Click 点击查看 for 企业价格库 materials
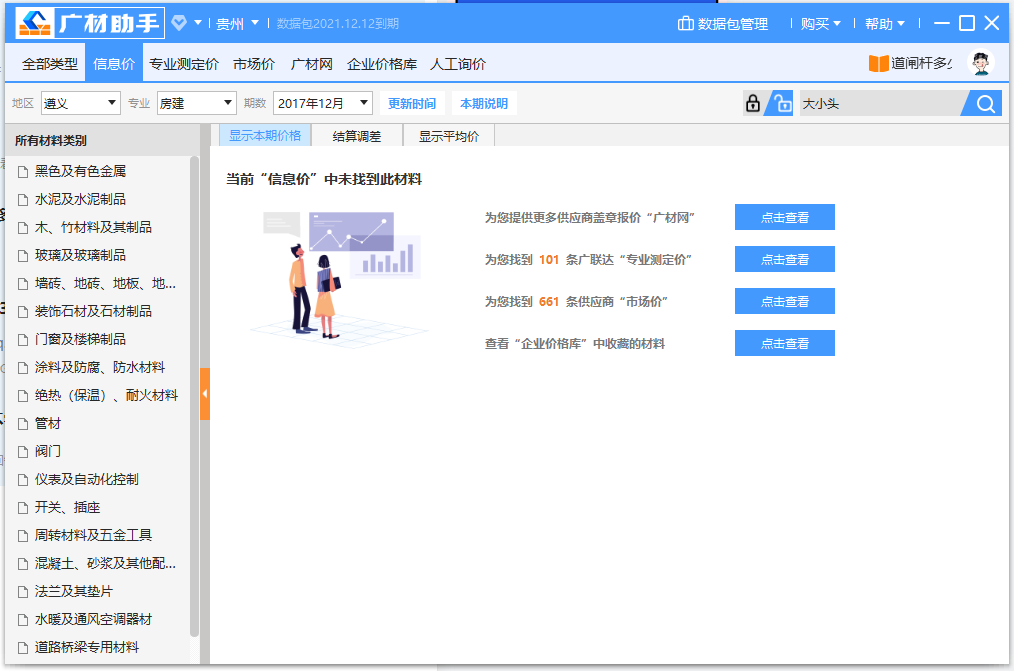 [784, 343]
